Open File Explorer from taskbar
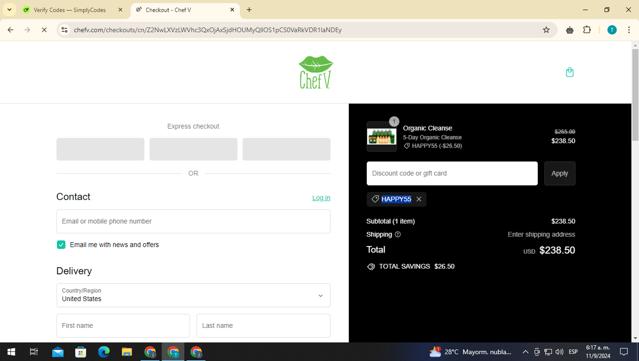 (127, 352)
